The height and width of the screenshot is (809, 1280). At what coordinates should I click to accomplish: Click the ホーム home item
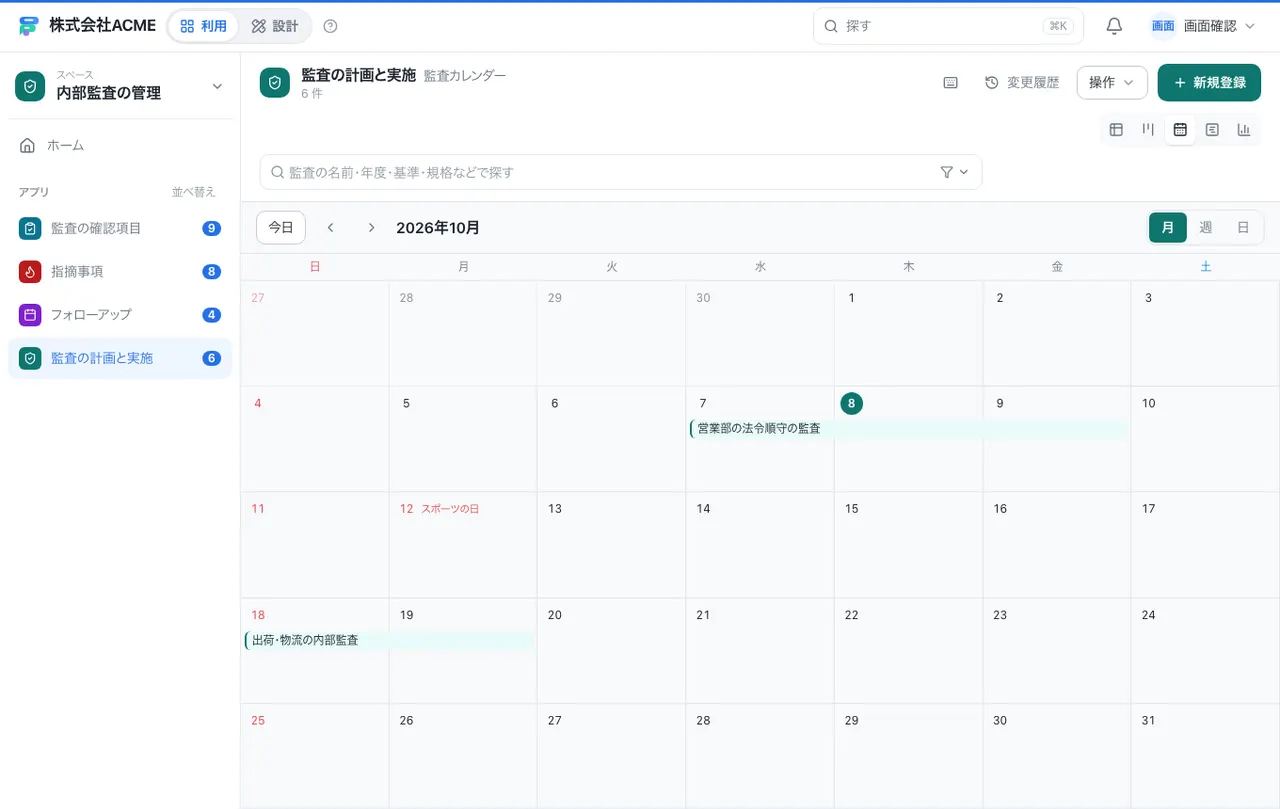[x=120, y=145]
